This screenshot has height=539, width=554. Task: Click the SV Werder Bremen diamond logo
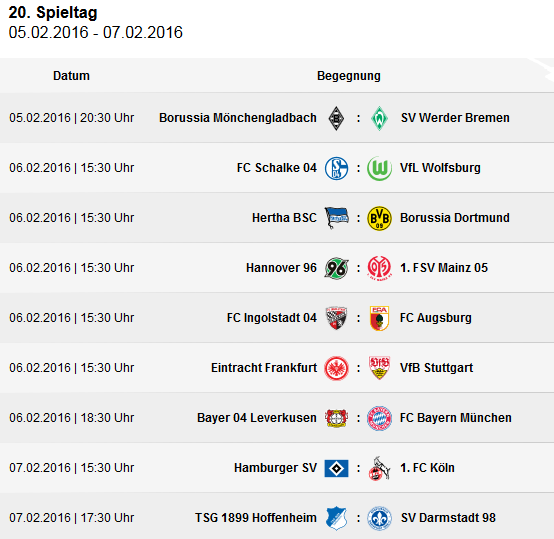[379, 118]
